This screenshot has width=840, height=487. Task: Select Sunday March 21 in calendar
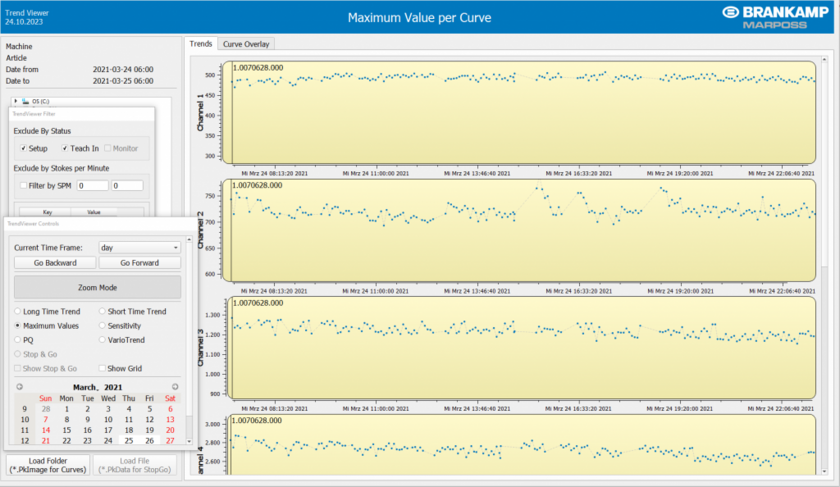point(46,440)
